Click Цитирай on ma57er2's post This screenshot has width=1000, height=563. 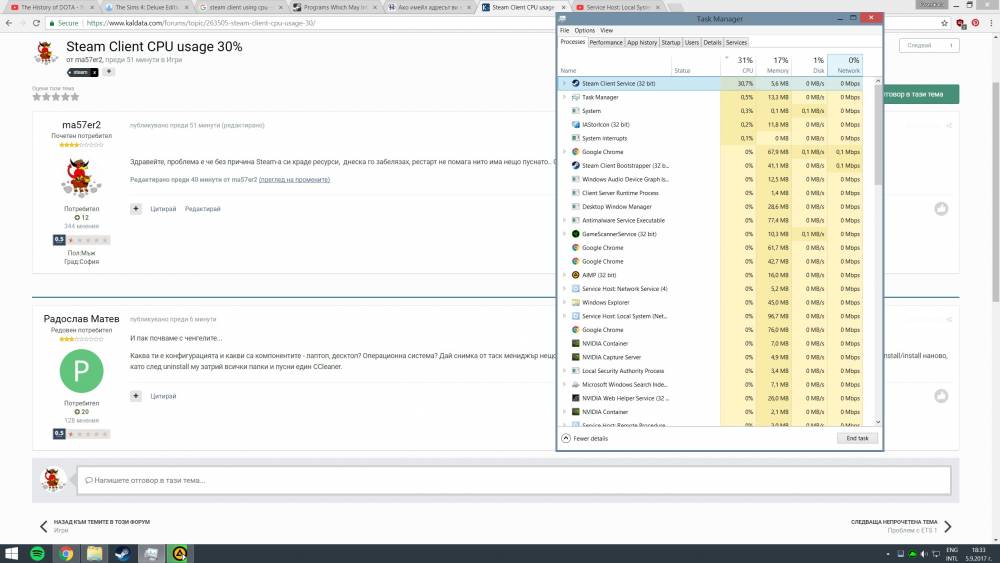pyautogui.click(x=163, y=208)
